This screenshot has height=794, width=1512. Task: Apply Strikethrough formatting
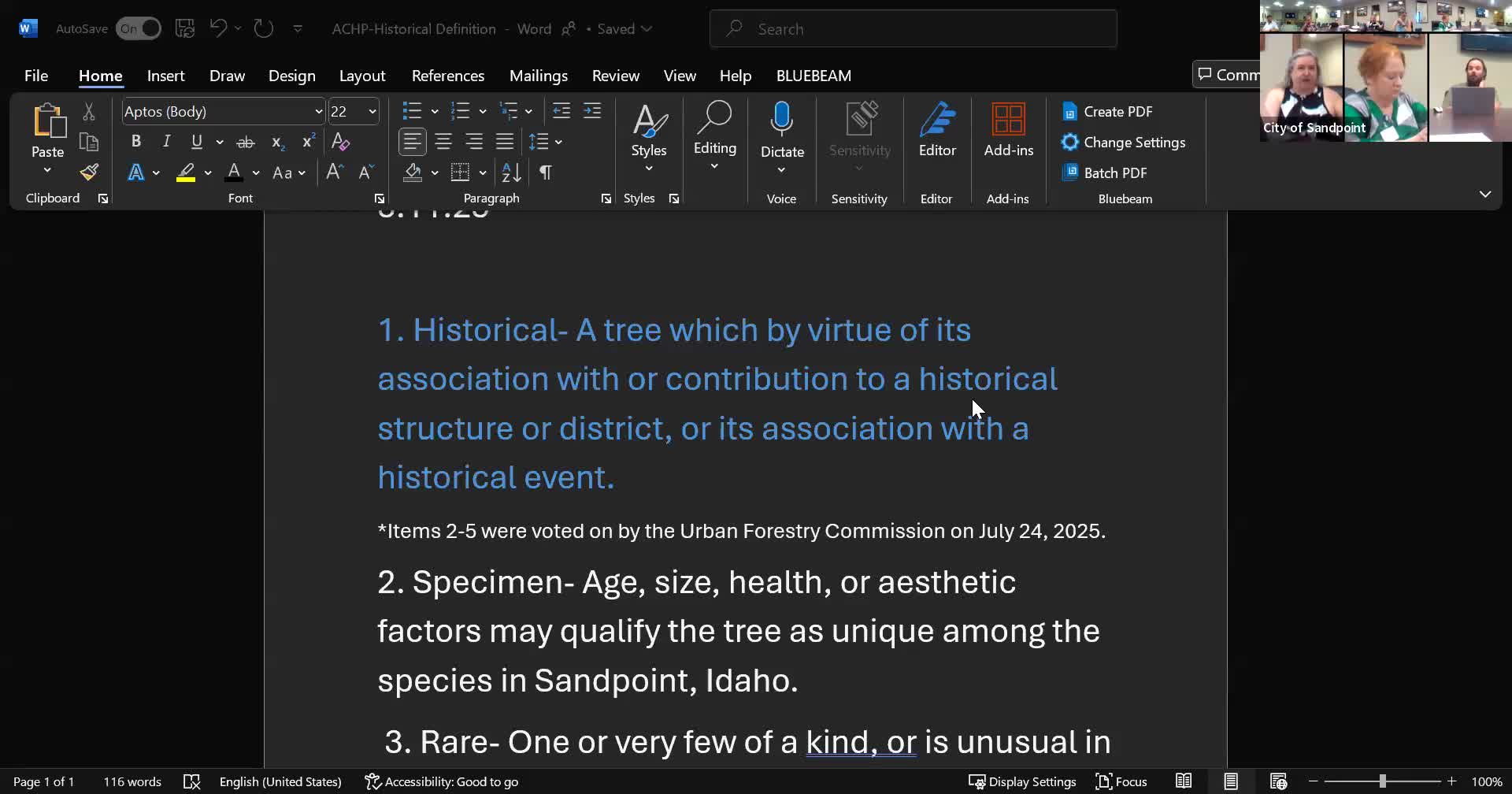point(246,143)
